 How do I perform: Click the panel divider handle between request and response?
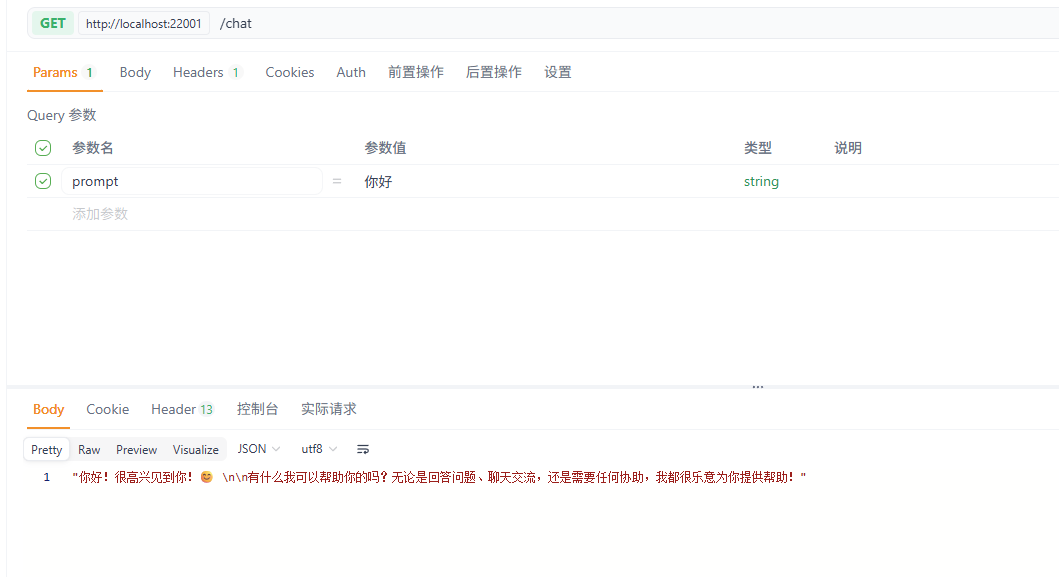pyautogui.click(x=757, y=385)
